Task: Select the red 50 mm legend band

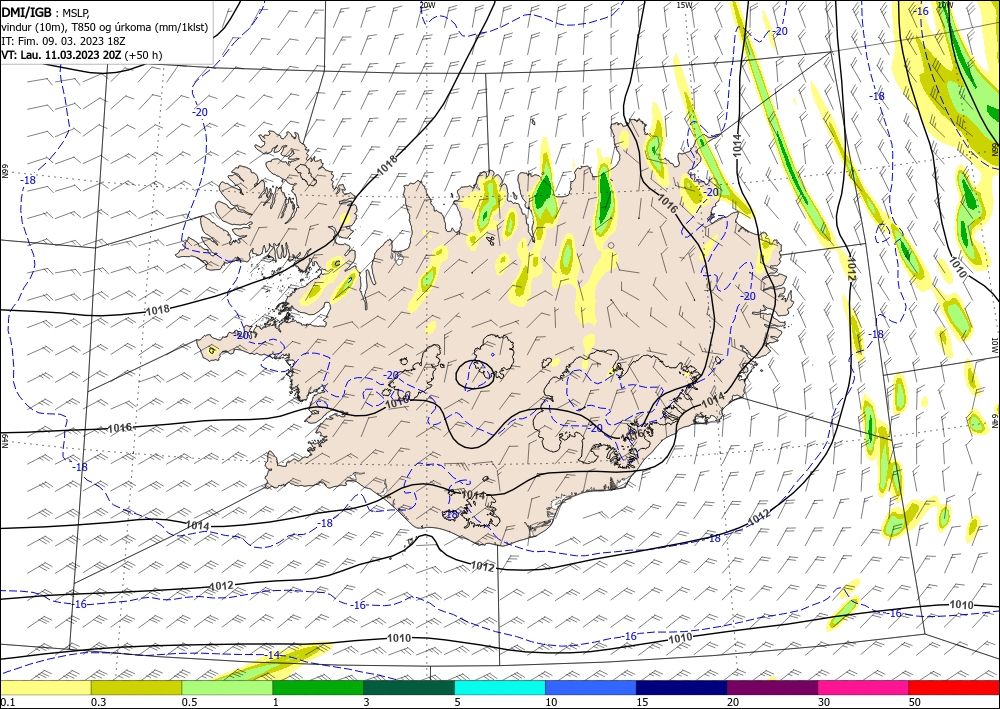Action: [954, 687]
